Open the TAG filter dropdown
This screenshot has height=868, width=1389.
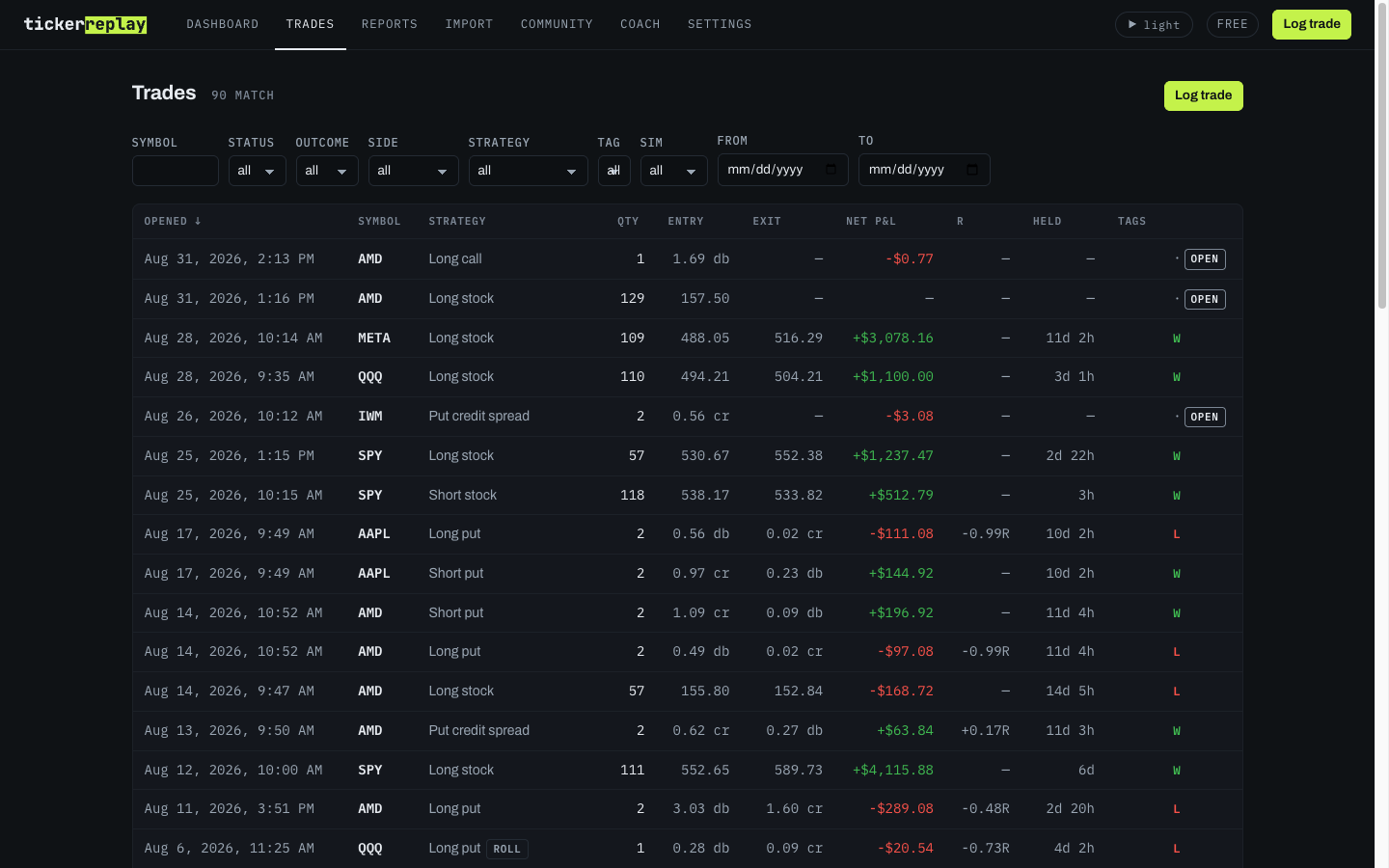pyautogui.click(x=613, y=171)
